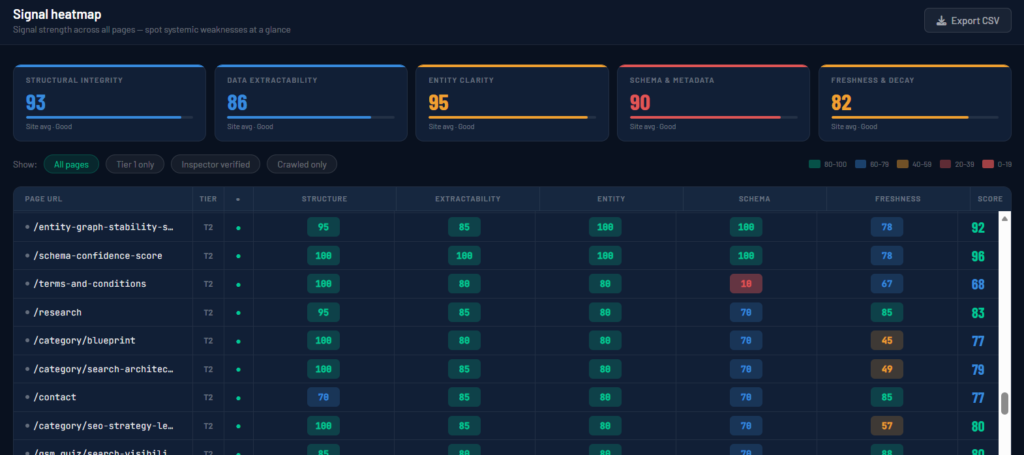Click the status dot for /schema-confidence-score

coord(238,256)
